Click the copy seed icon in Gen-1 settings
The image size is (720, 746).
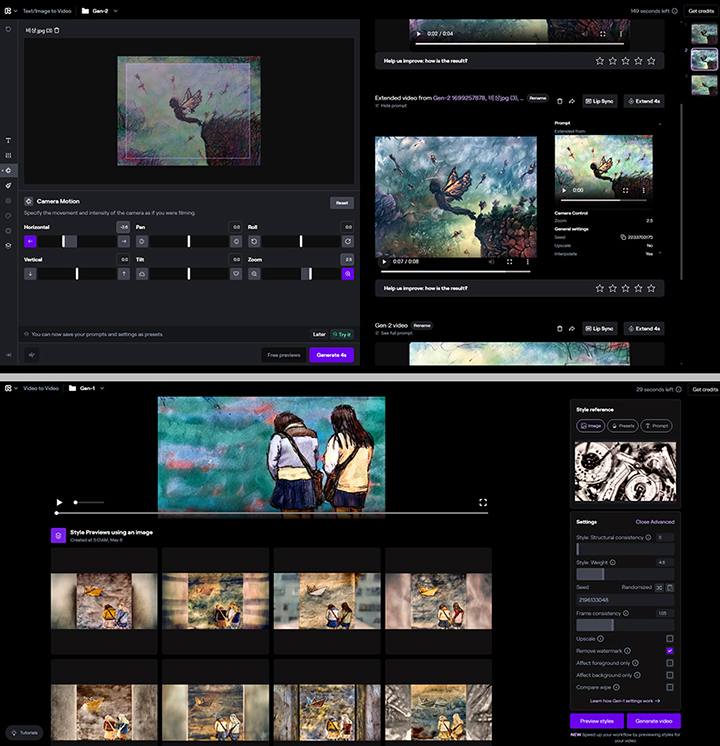pyautogui.click(x=670, y=588)
